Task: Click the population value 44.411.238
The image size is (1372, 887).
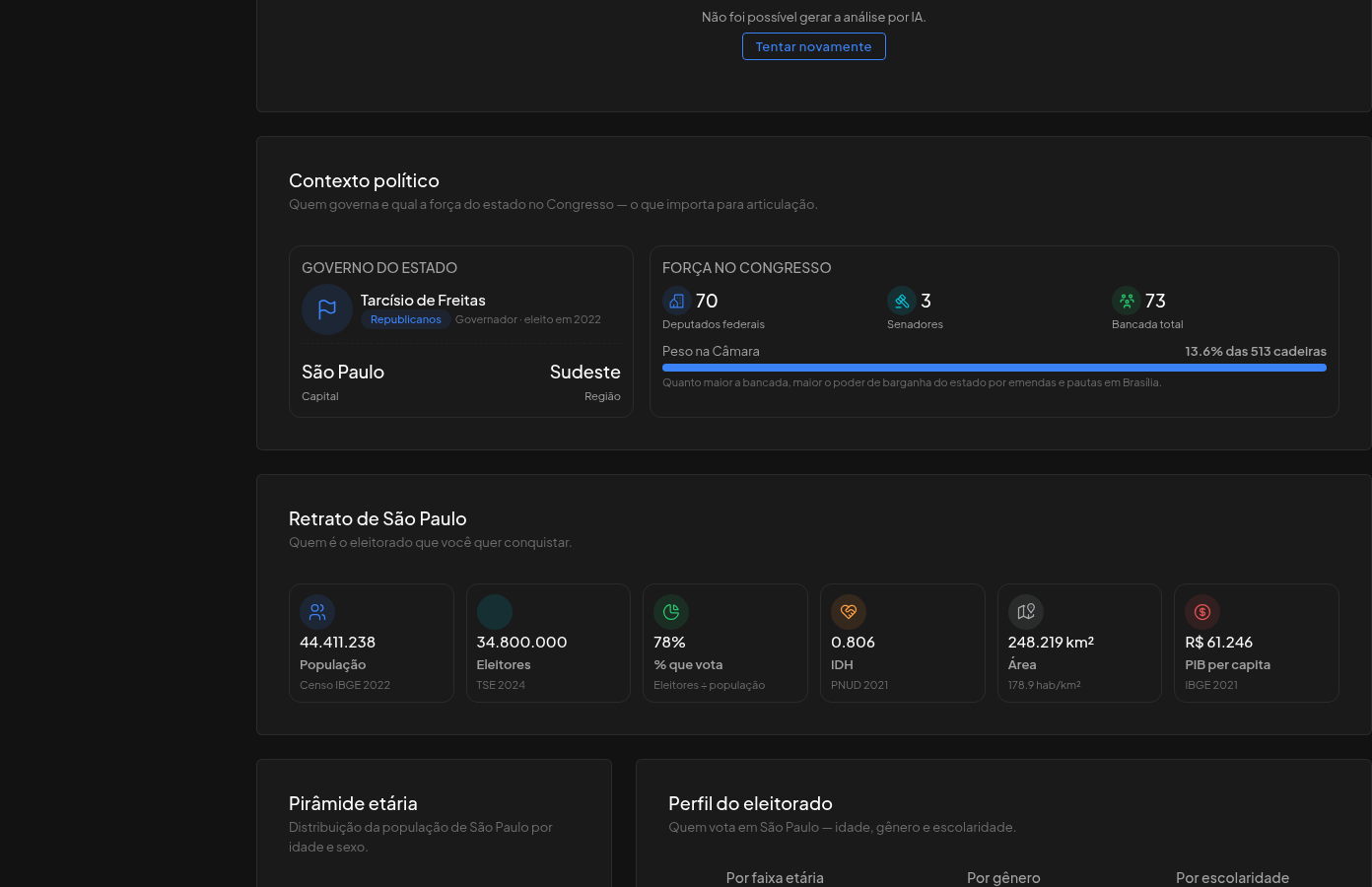Action: pyautogui.click(x=337, y=642)
